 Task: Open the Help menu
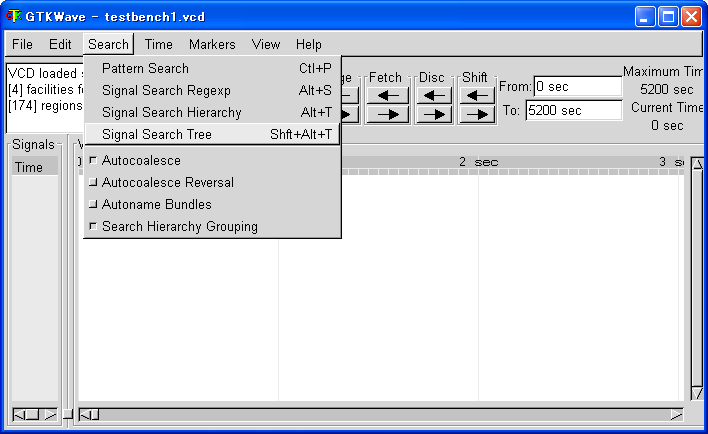click(309, 44)
